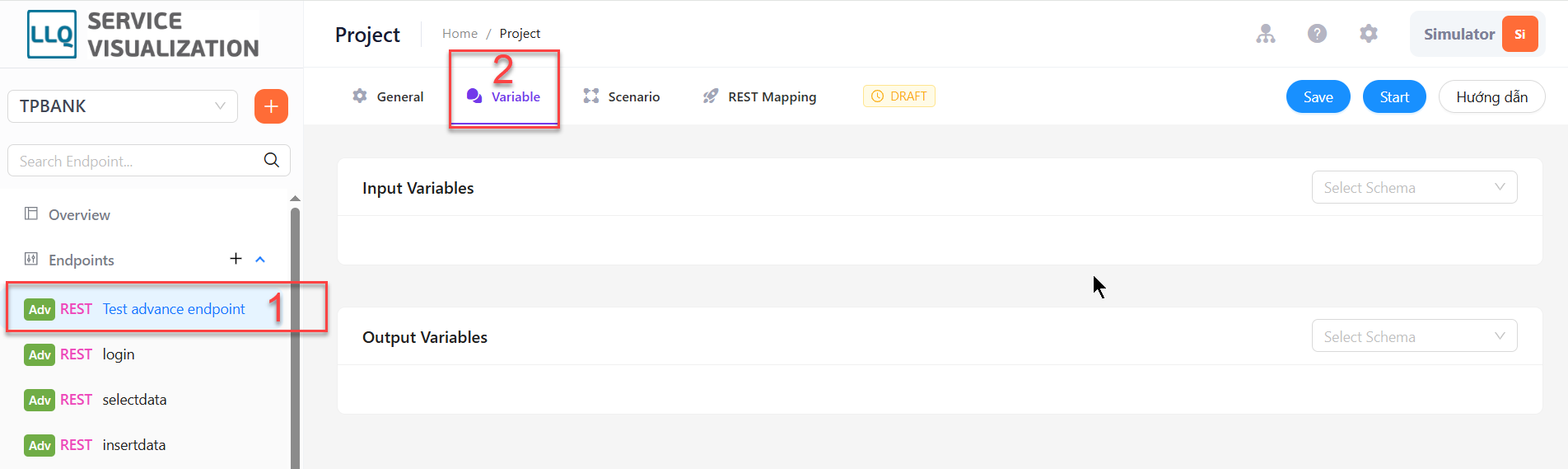Click the Hướng dẫn guide button
Image resolution: width=1568 pixels, height=469 pixels.
point(1491,96)
